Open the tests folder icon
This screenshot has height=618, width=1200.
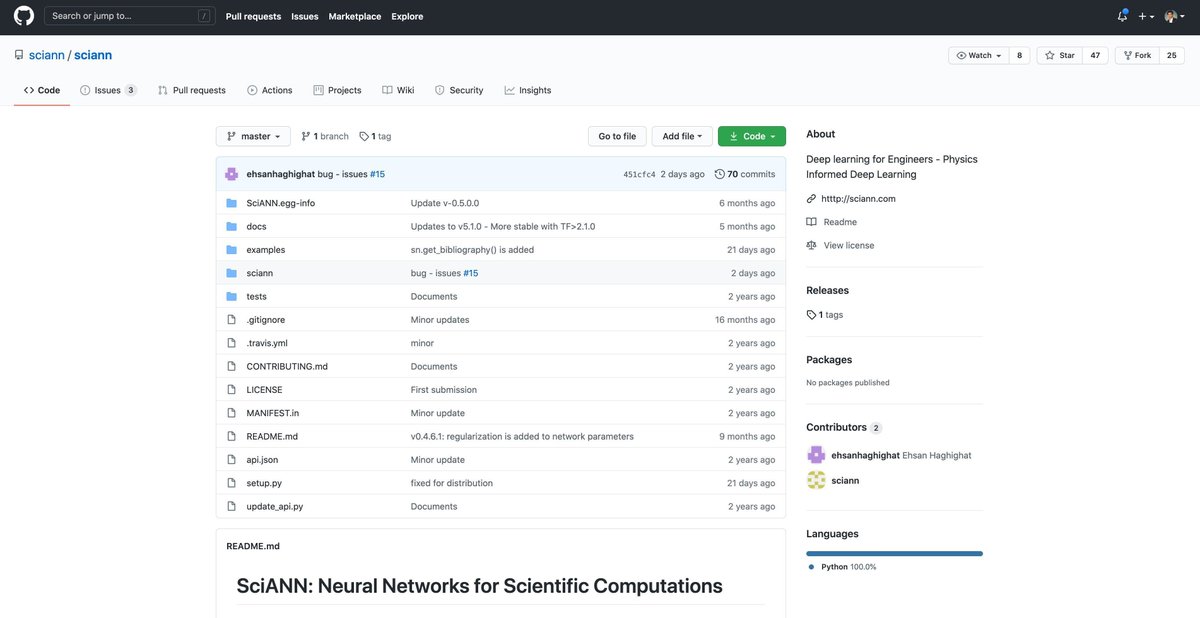(x=231, y=297)
